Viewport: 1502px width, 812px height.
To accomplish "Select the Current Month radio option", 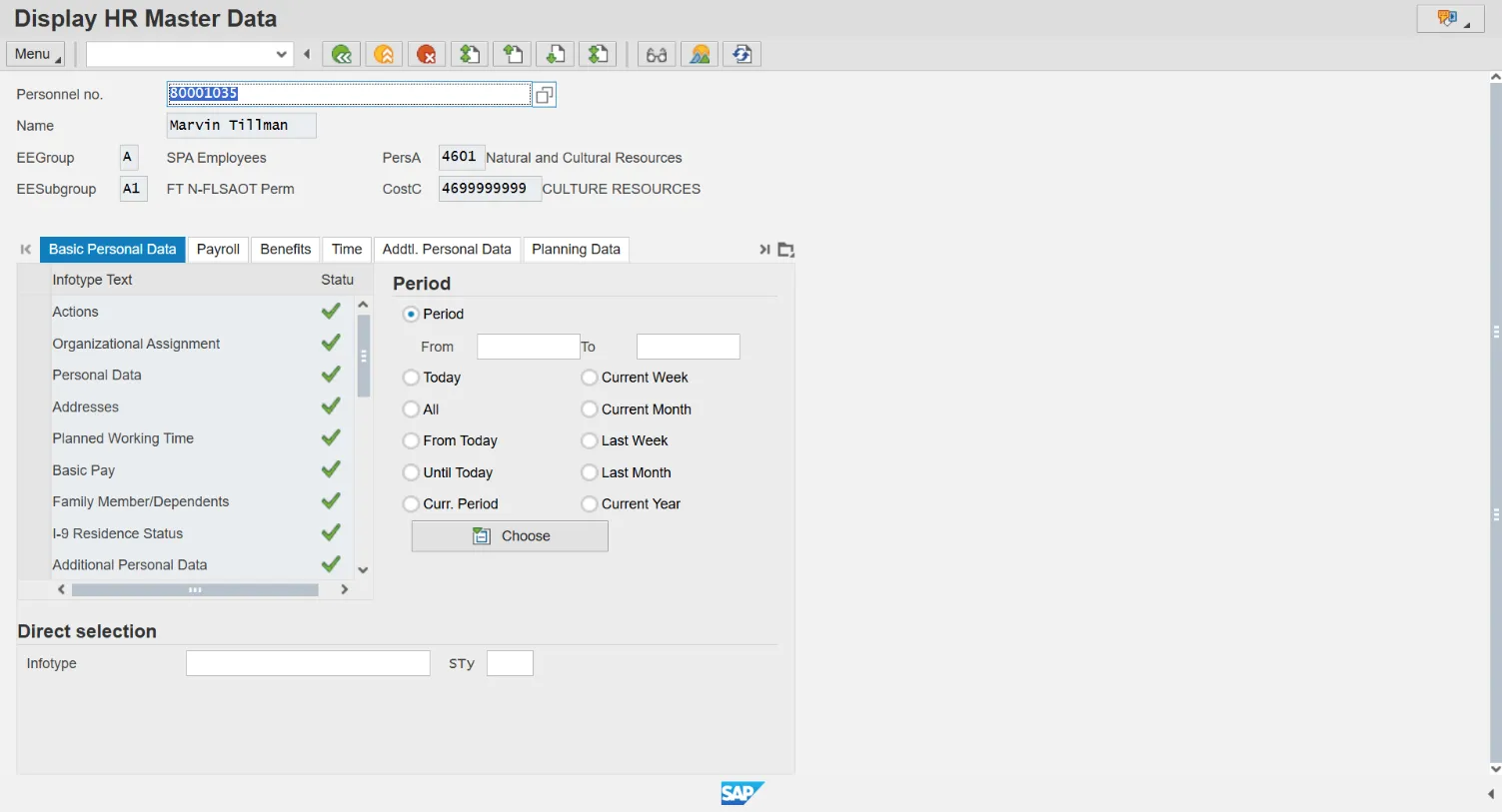I will click(x=590, y=409).
